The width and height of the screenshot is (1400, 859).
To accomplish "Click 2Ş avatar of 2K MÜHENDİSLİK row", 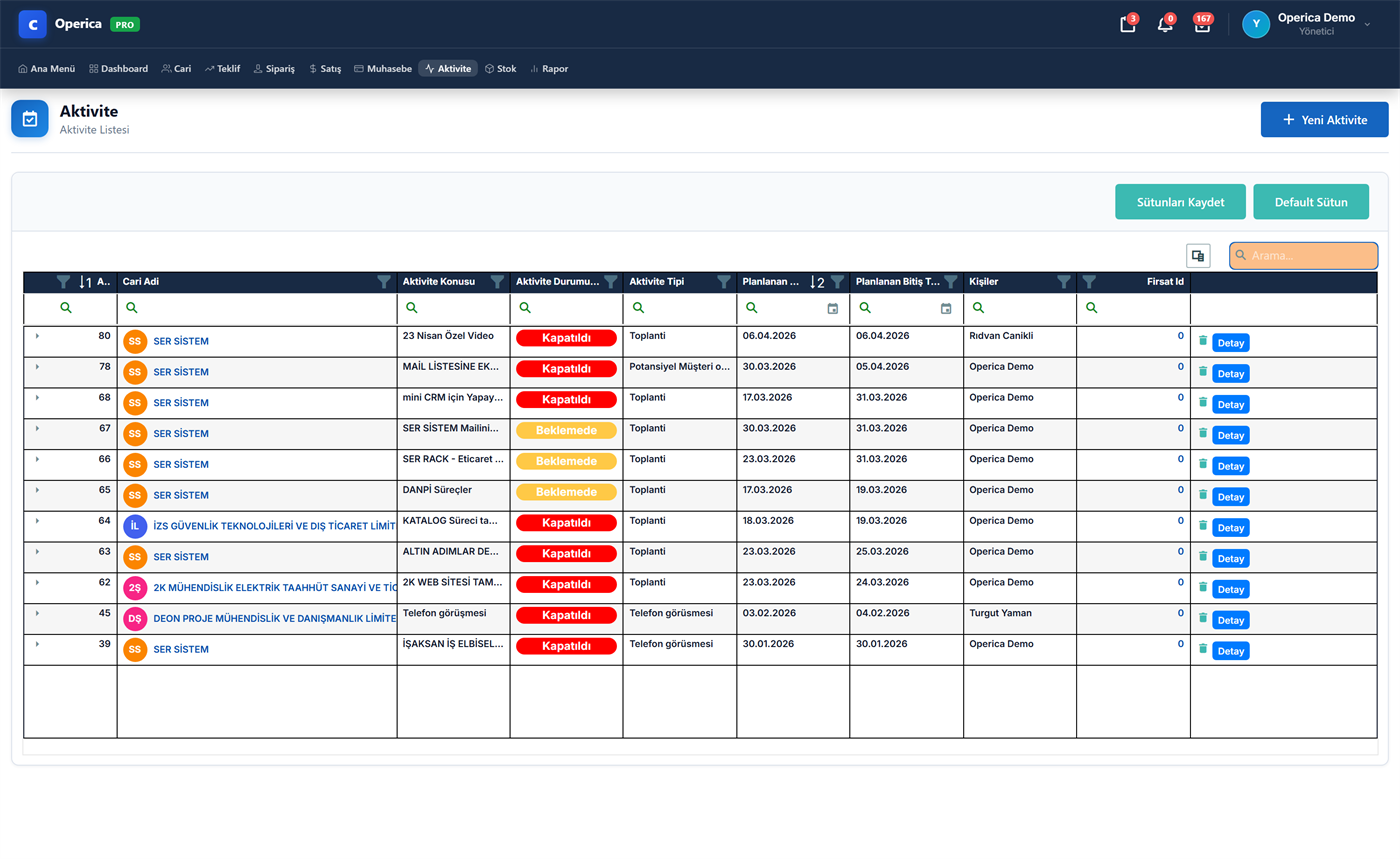I will (x=135, y=588).
